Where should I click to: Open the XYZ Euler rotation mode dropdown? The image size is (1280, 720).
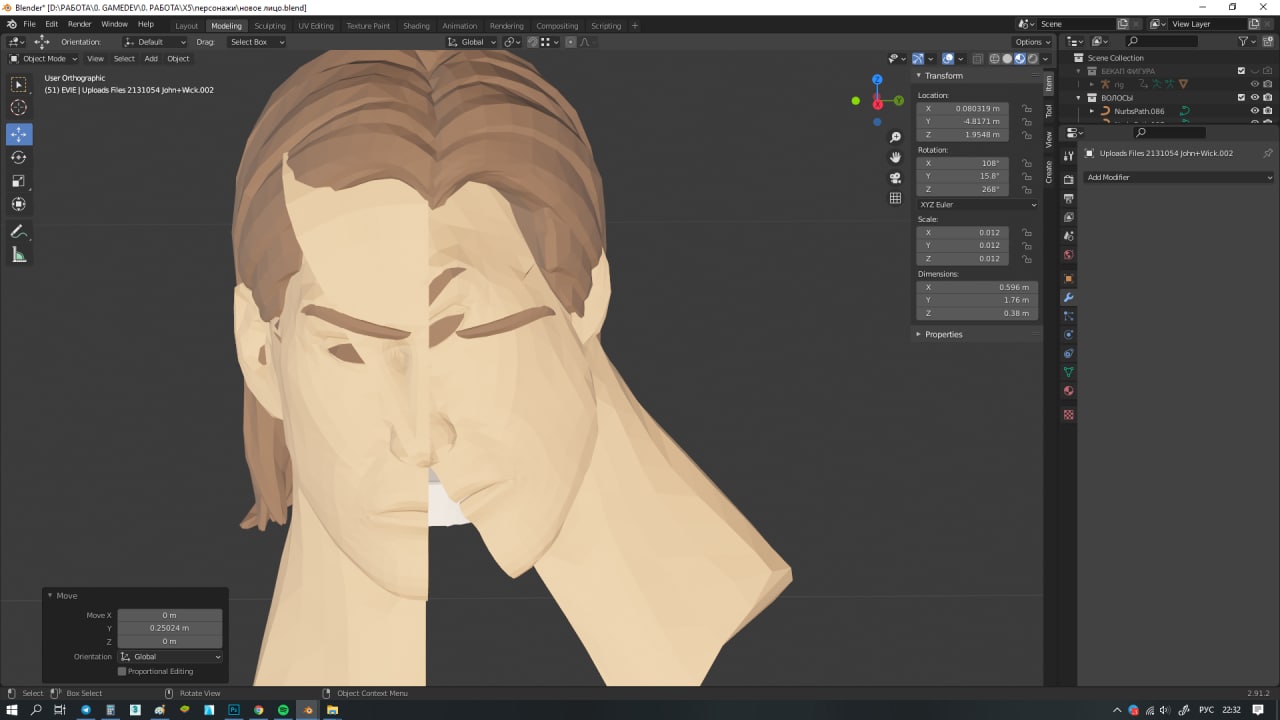[x=978, y=204]
